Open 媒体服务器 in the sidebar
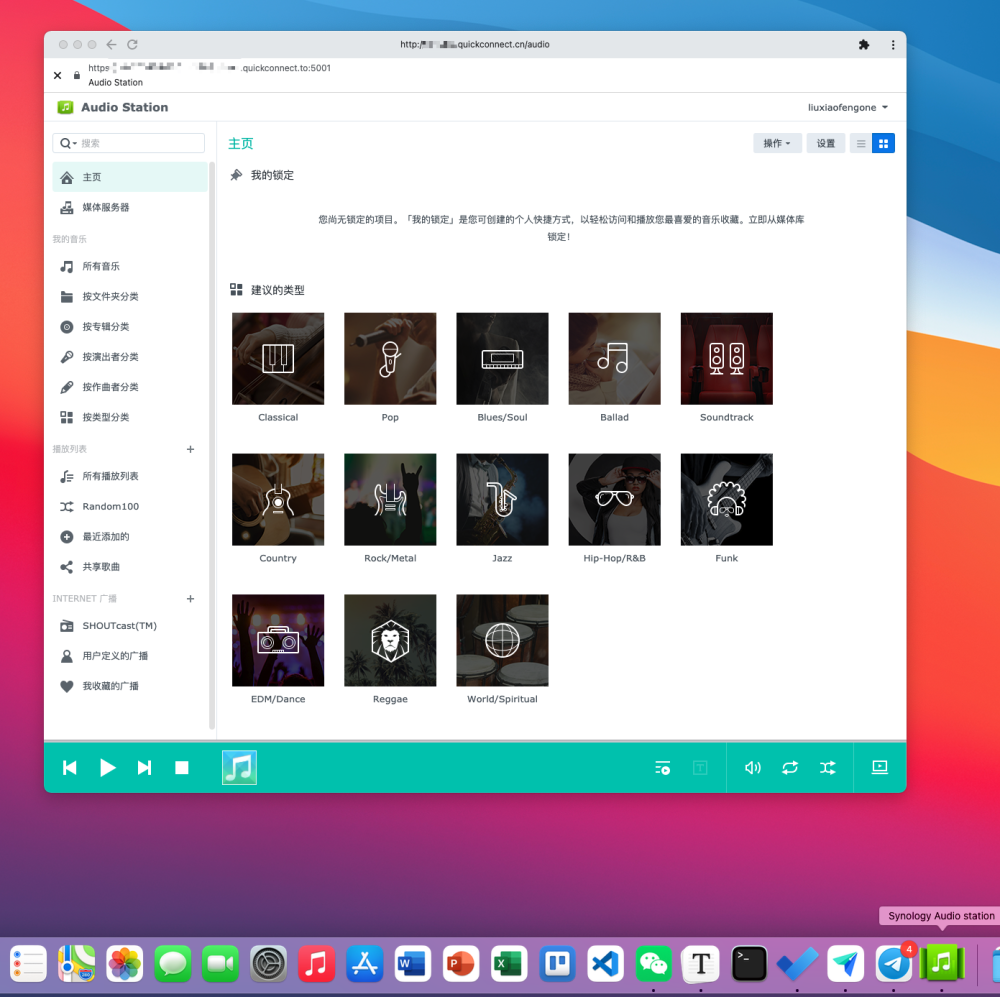1000x997 pixels. [x=129, y=207]
